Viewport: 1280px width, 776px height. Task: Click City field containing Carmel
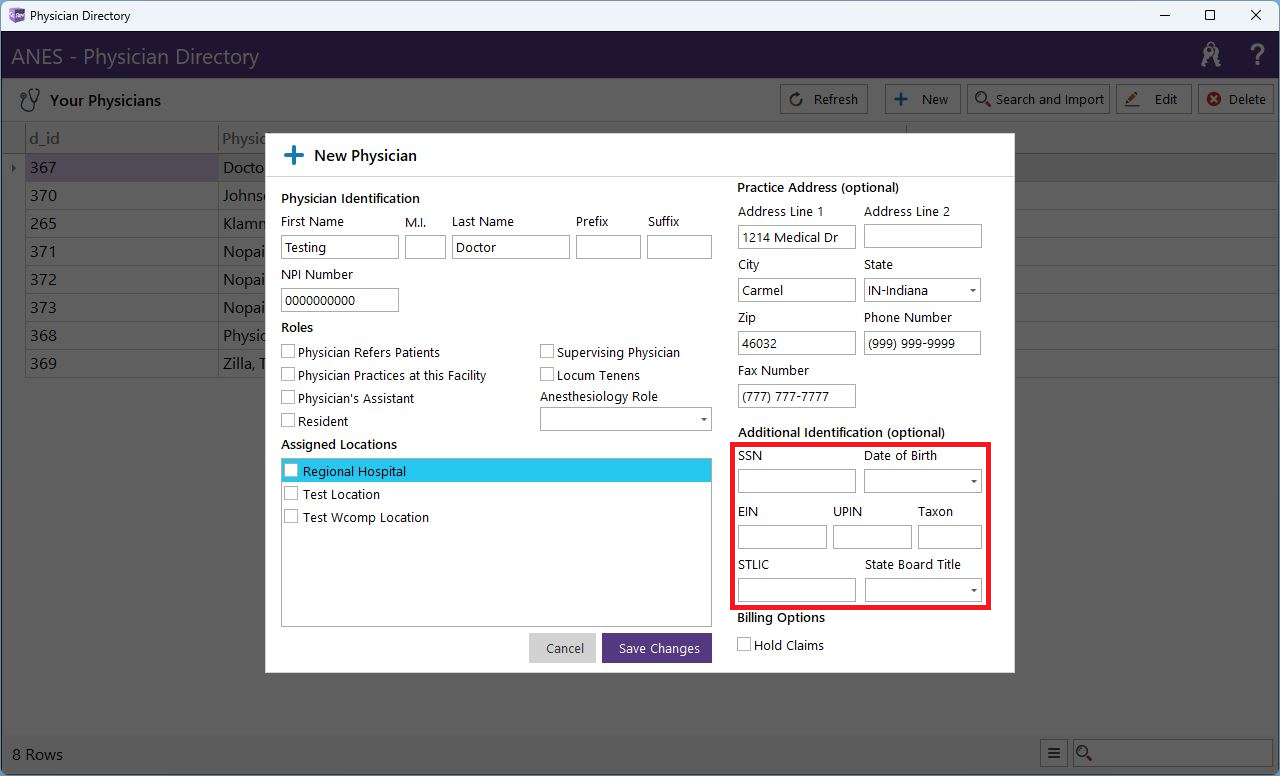tap(797, 290)
